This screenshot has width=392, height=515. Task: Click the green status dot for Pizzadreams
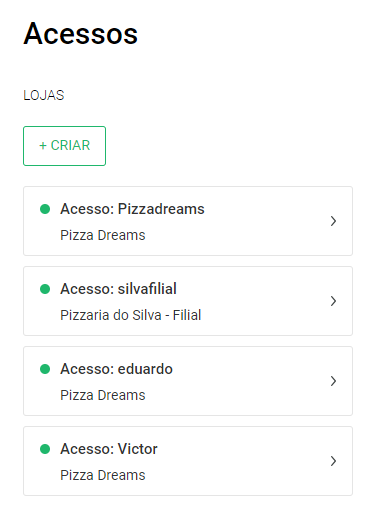(45, 209)
